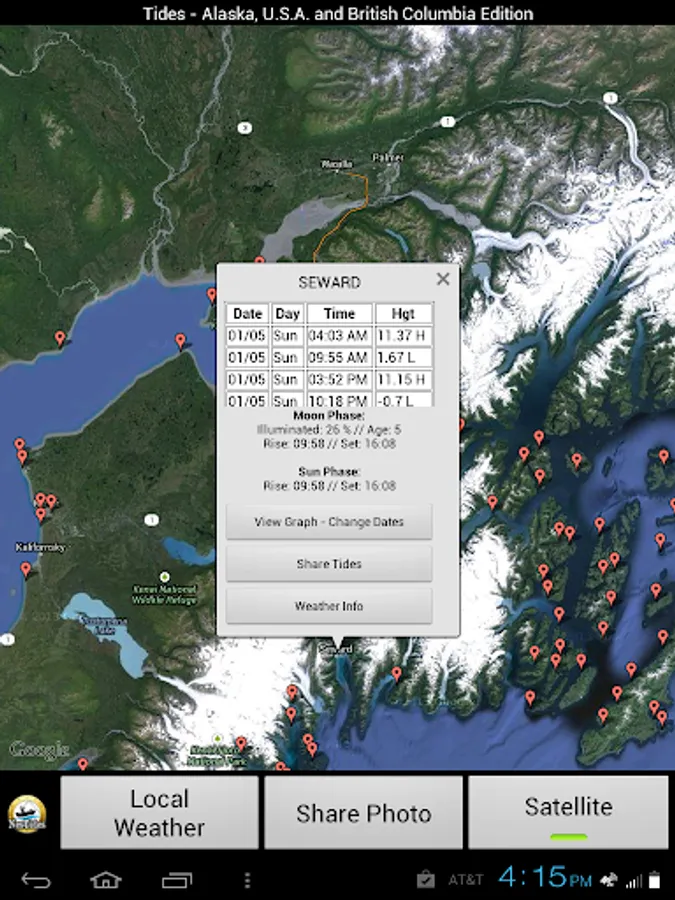Viewport: 675px width, 900px height.
Task: Select the 03:52 PM time cell
Action: click(339, 379)
